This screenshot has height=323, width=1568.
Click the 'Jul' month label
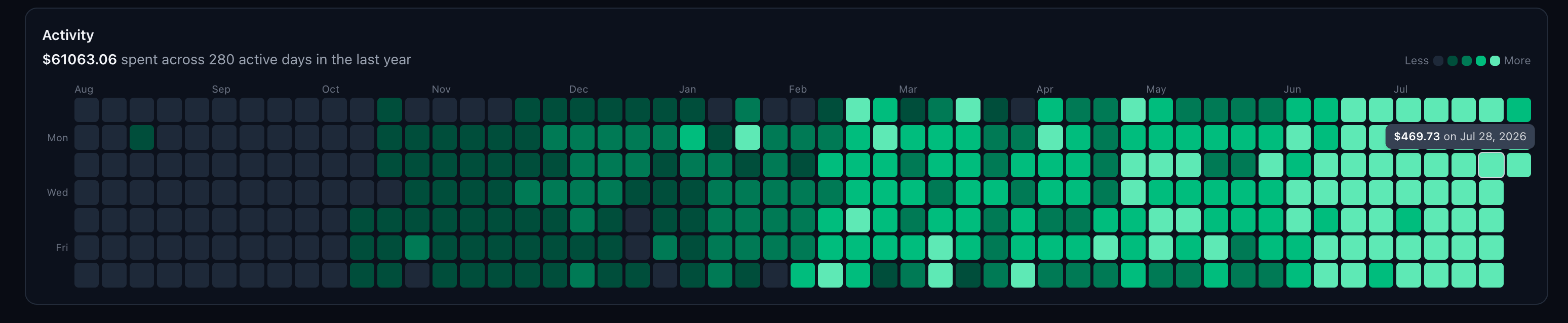[1400, 90]
